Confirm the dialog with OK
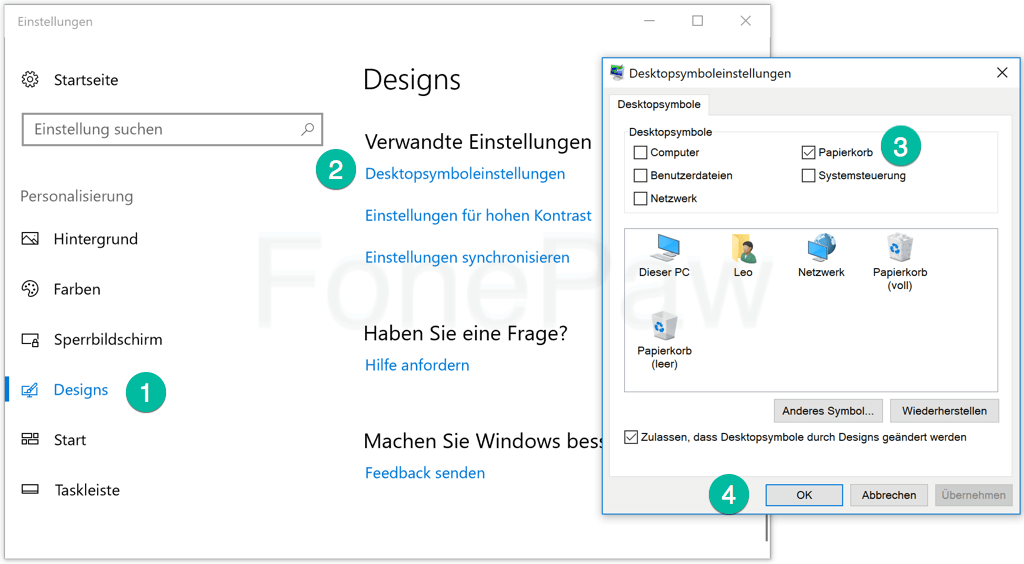The height and width of the screenshot is (564, 1024). tap(804, 495)
